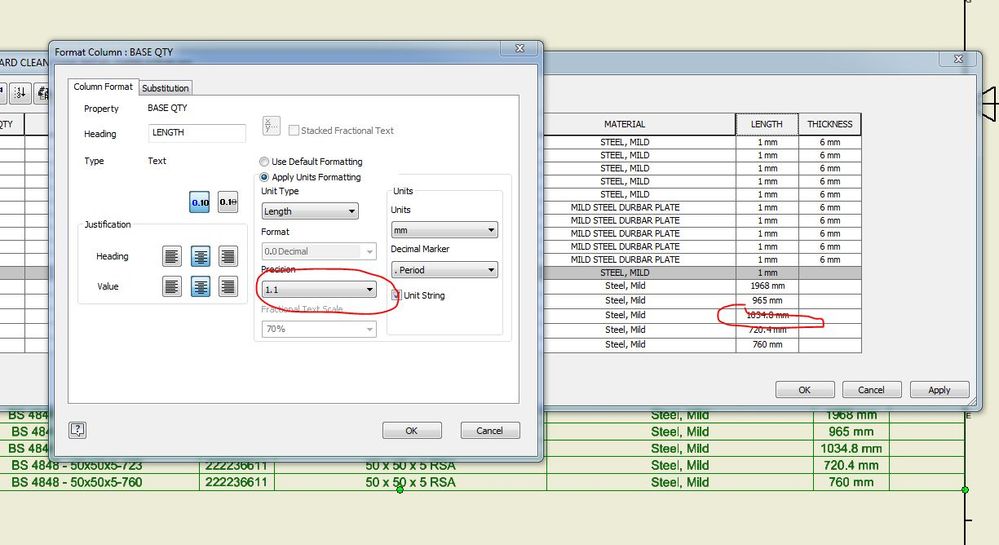Click 760 mm in the drawing table
This screenshot has width=999, height=545.
pyautogui.click(x=851, y=483)
